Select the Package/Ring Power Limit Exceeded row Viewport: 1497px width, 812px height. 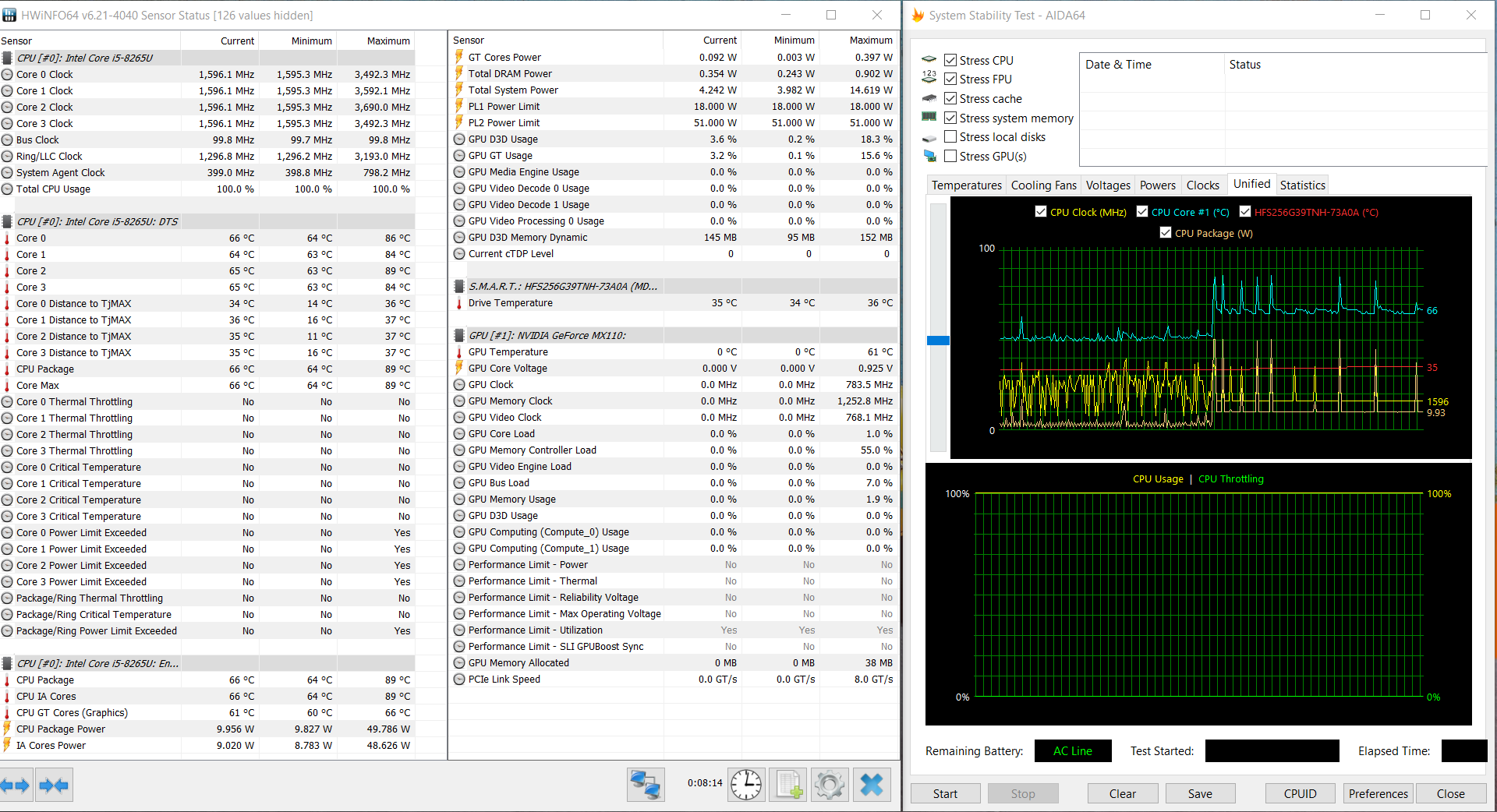click(x=207, y=630)
